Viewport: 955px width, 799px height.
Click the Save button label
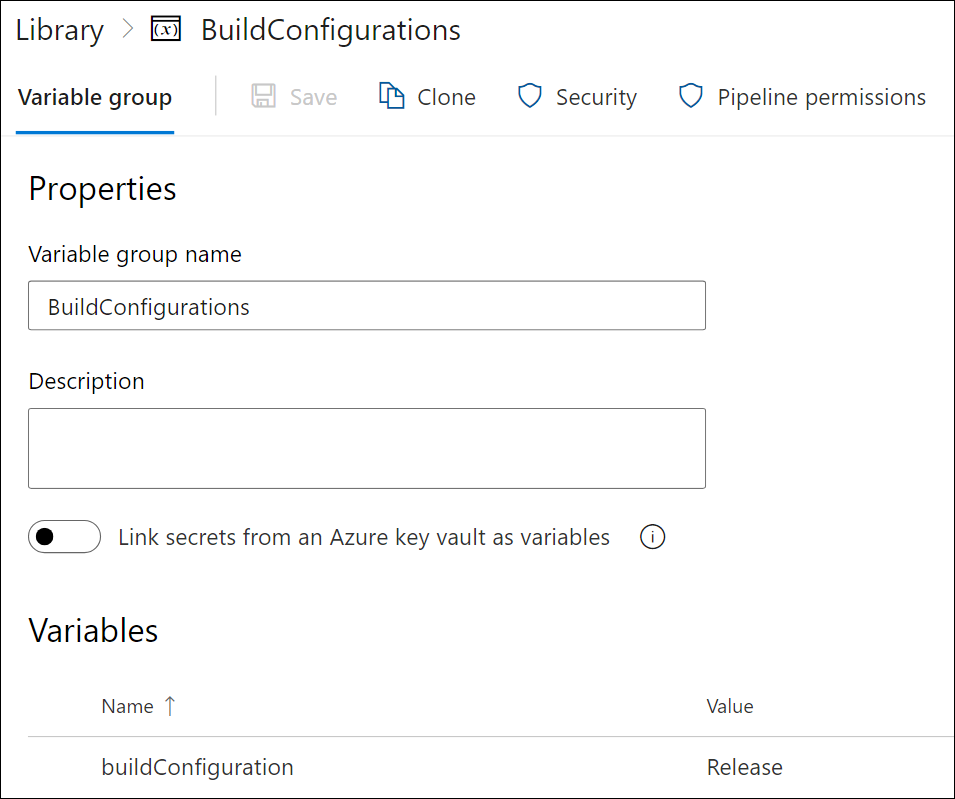(x=313, y=97)
